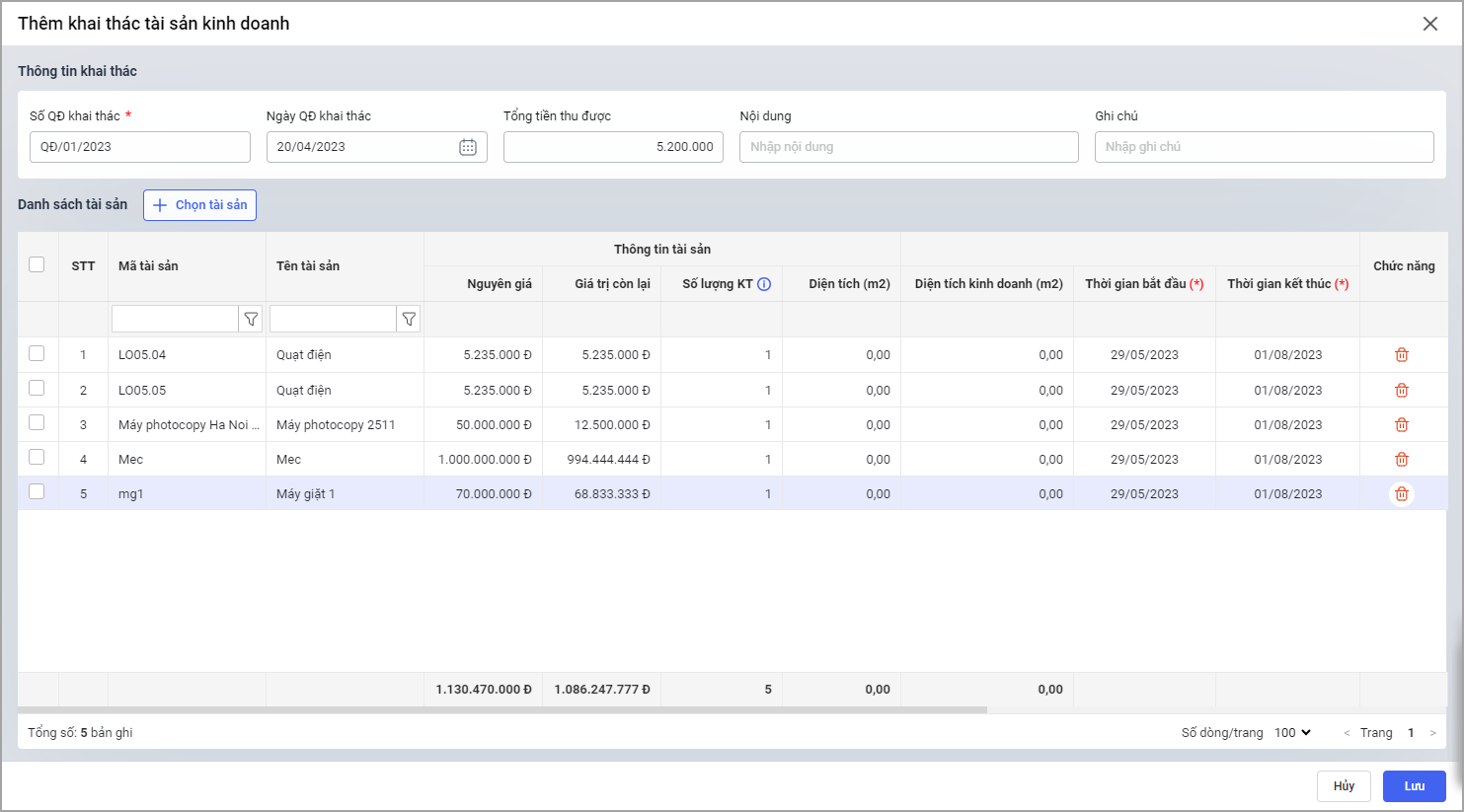Check the box for row LO05.05
The width and height of the screenshot is (1464, 812).
tap(37, 389)
